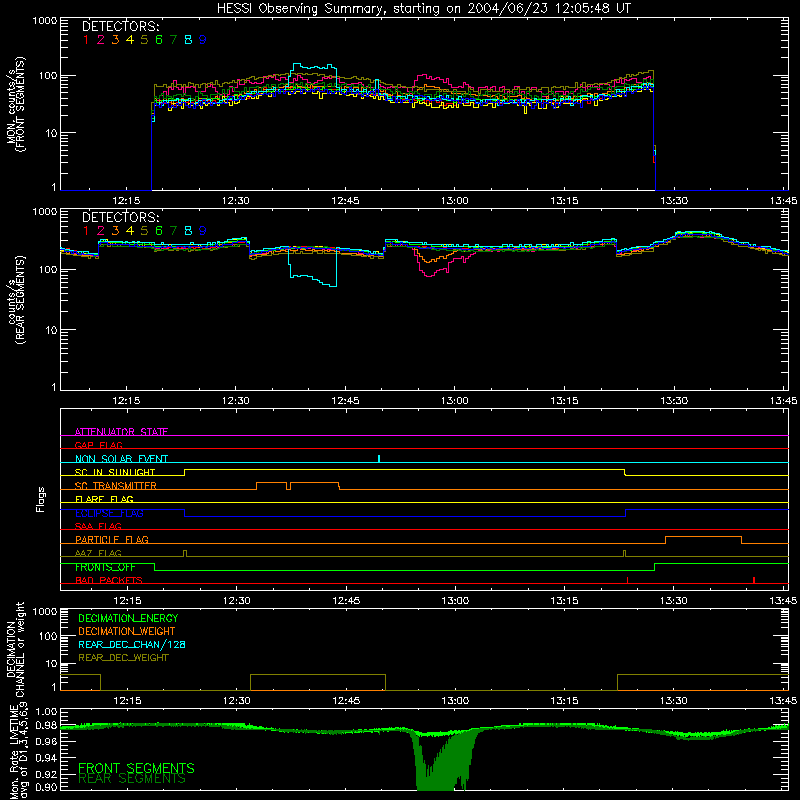Select detector 9 in front segments legend
Viewport: 800px width, 800px height.
click(203, 40)
